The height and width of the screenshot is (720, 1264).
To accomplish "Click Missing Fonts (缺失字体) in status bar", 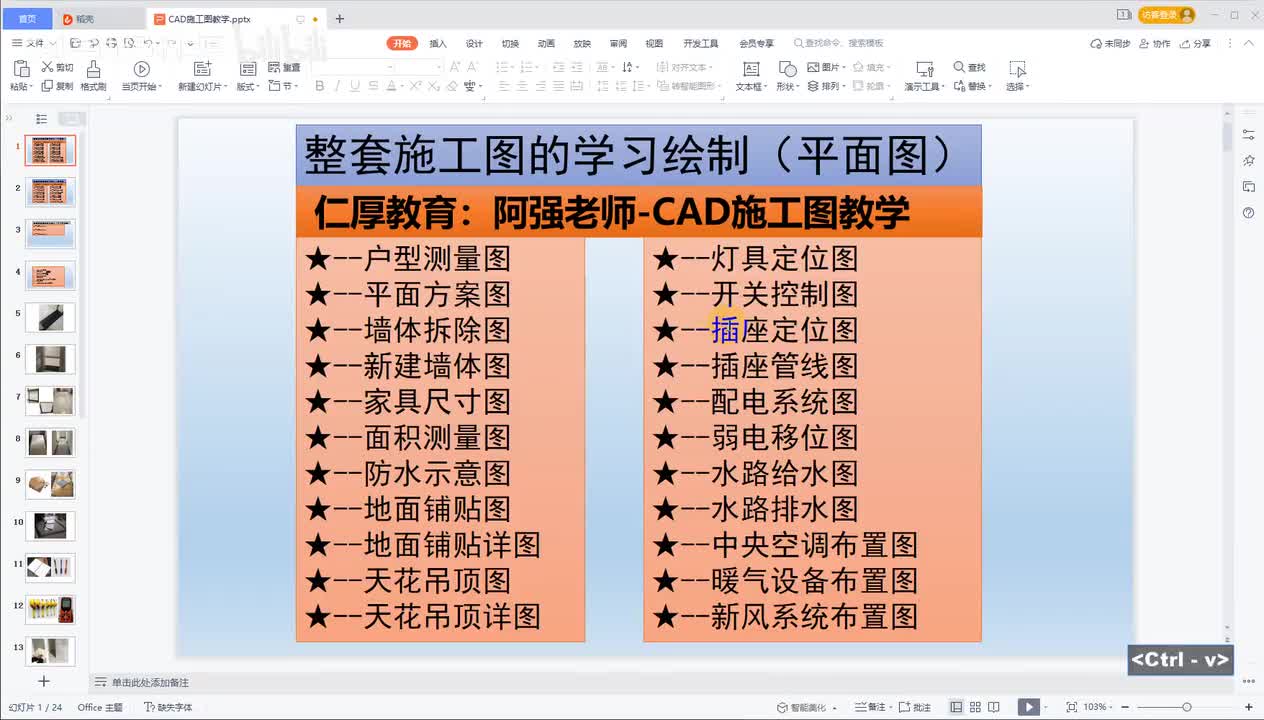I will click(168, 707).
